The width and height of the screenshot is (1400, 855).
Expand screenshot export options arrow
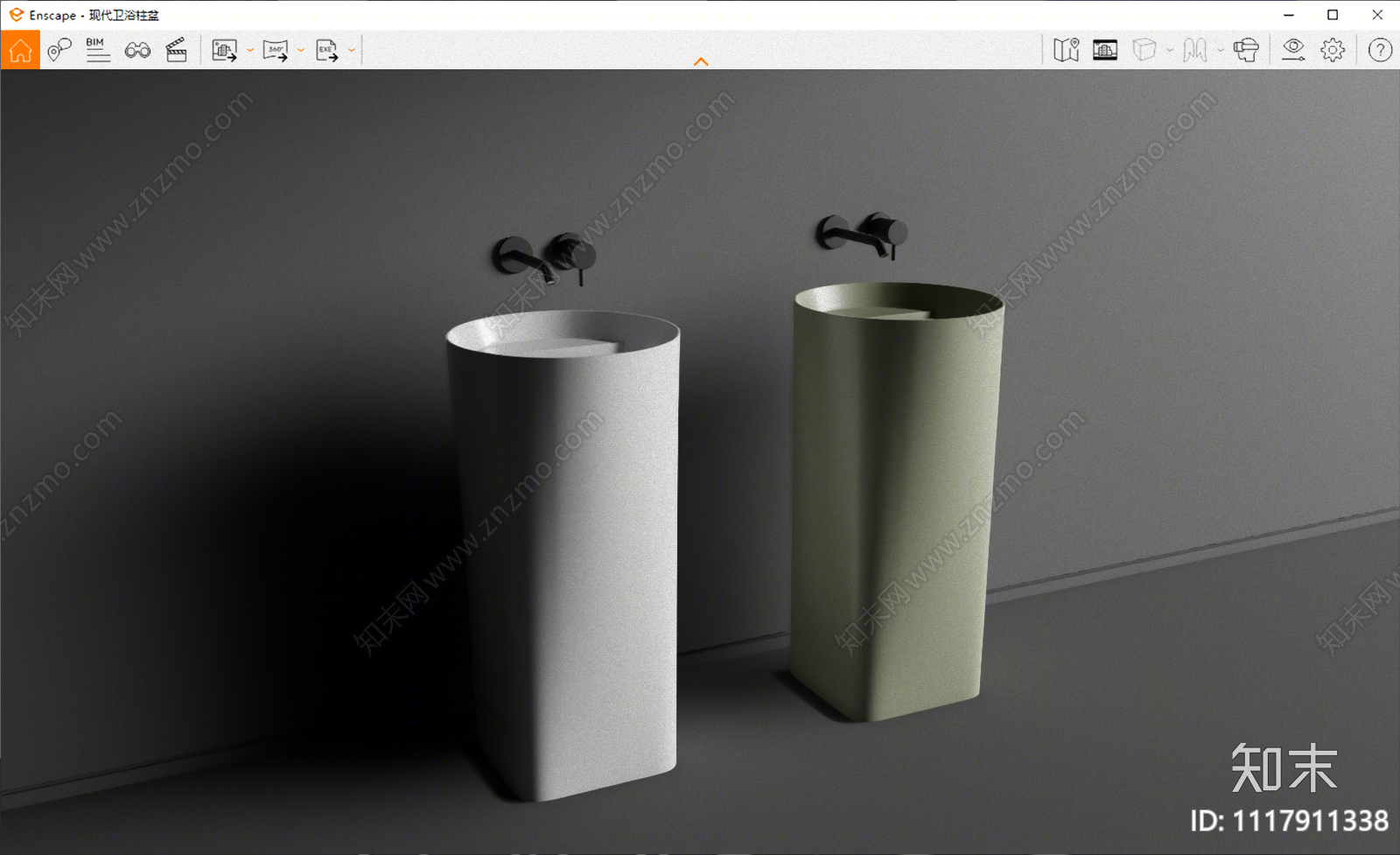250,51
